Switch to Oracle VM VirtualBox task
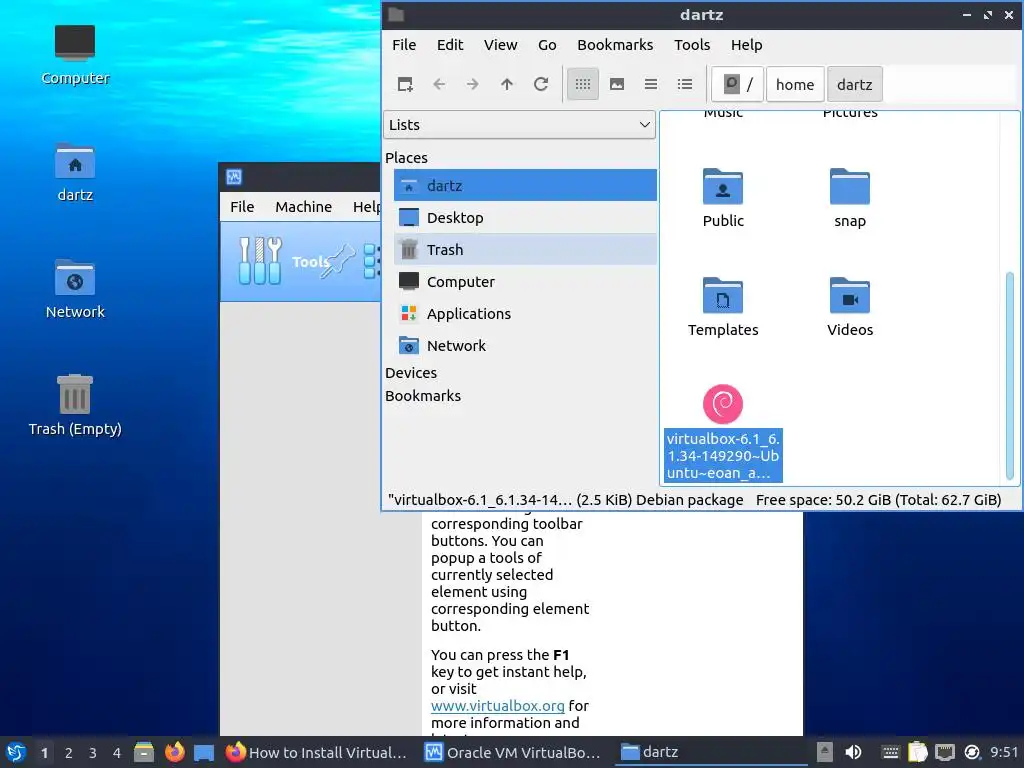Screen dimensions: 1024x768 513,752
